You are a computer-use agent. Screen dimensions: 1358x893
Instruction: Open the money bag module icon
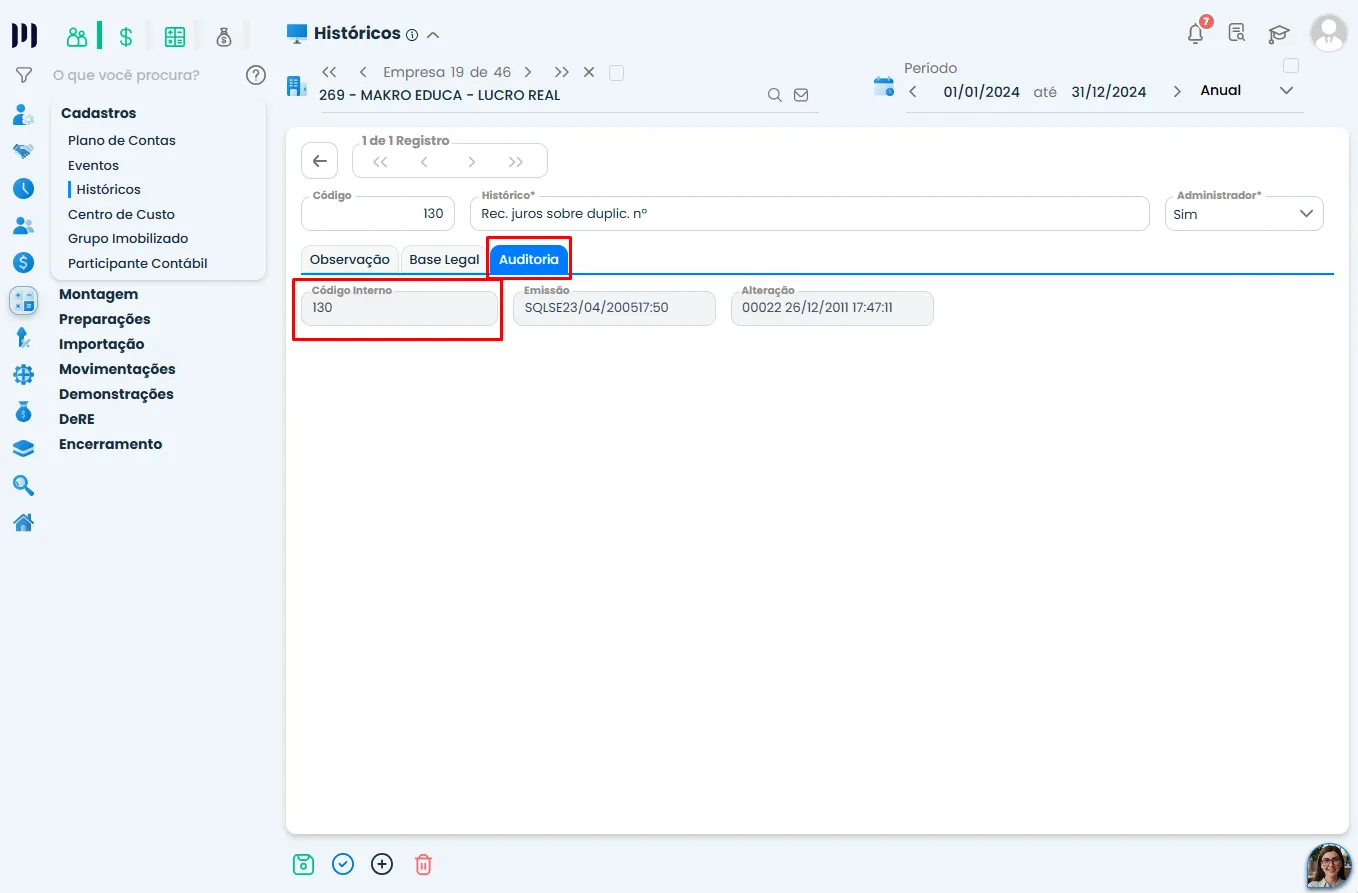point(224,37)
